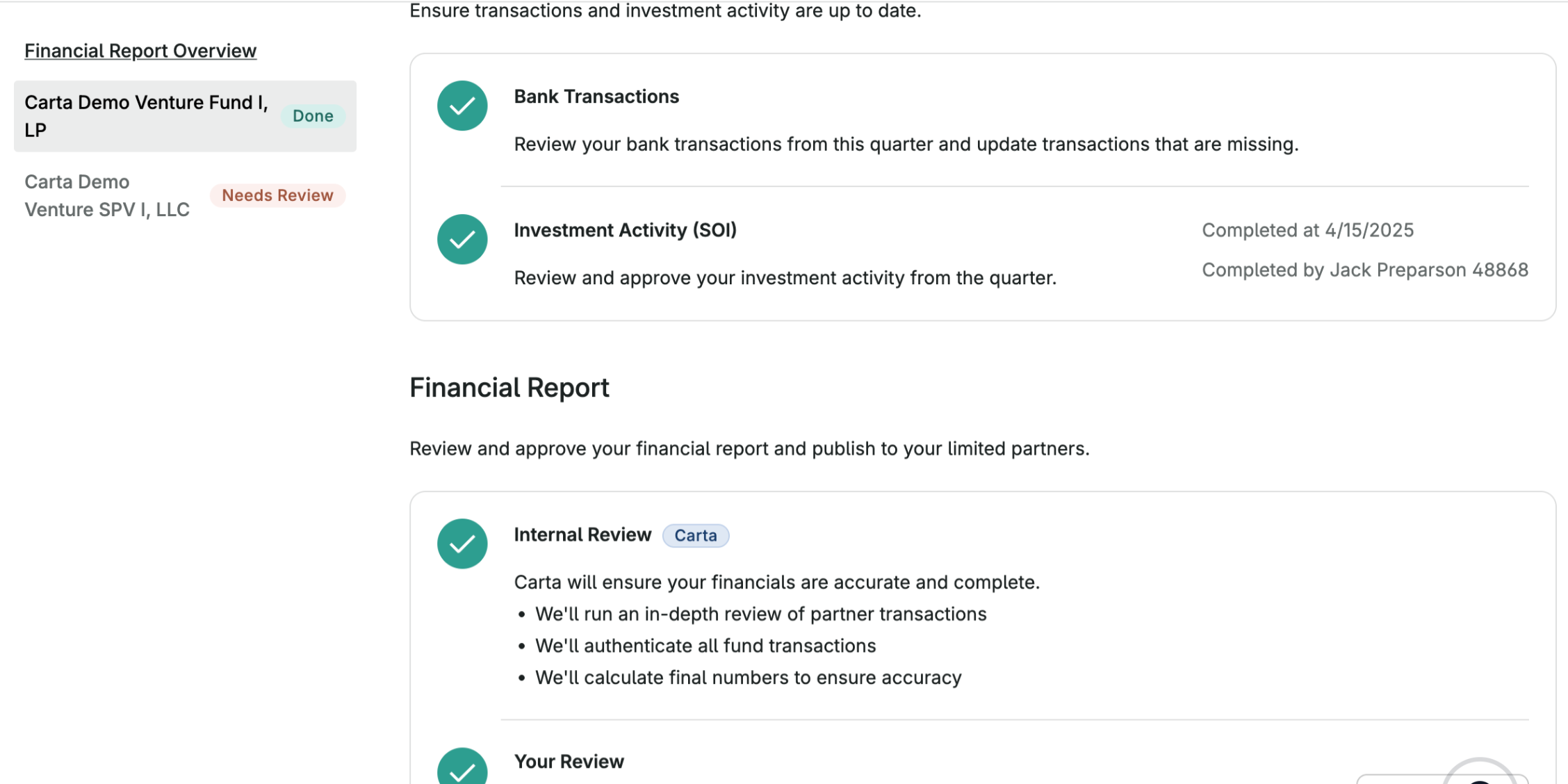Select Carta Demo Venture SPV I, LLC
Image resolution: width=1568 pixels, height=784 pixels.
[107, 195]
